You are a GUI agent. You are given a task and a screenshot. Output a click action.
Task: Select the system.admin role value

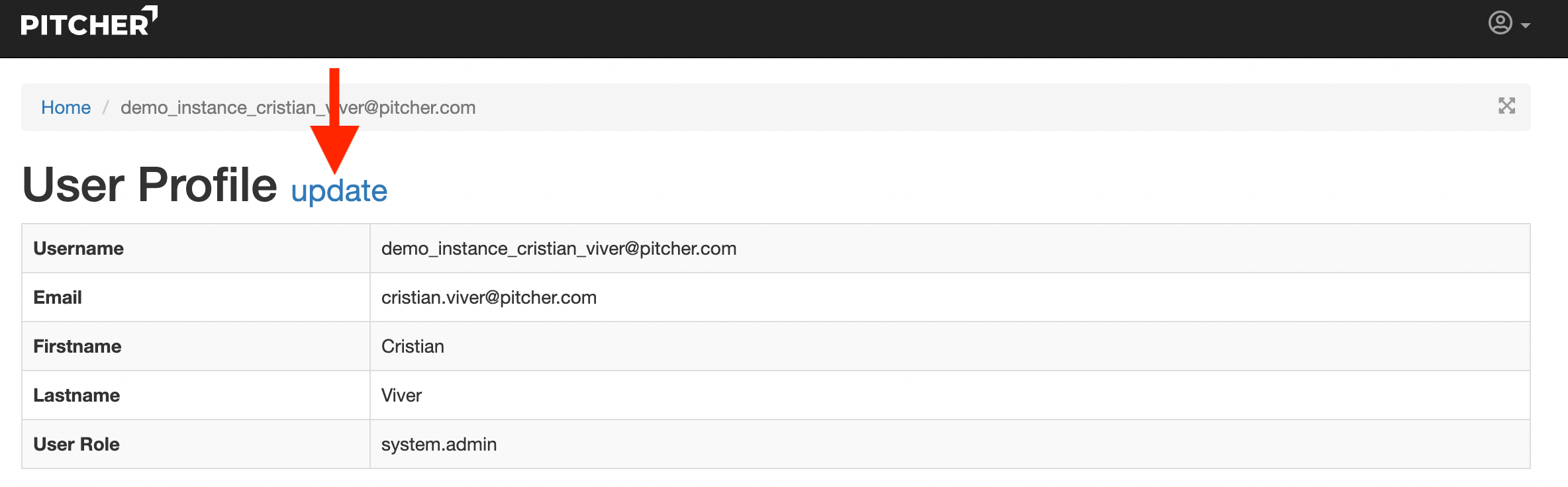click(x=438, y=445)
